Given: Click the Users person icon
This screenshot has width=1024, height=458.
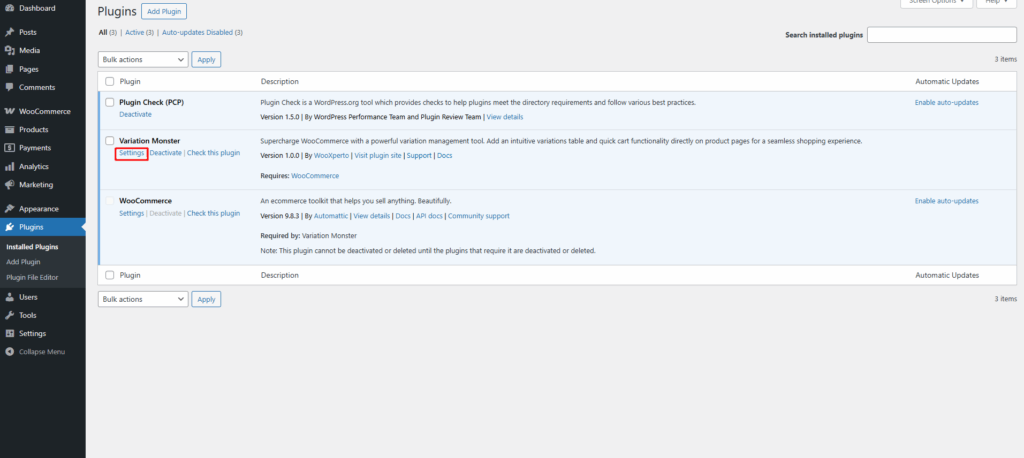Looking at the screenshot, I should coord(10,297).
